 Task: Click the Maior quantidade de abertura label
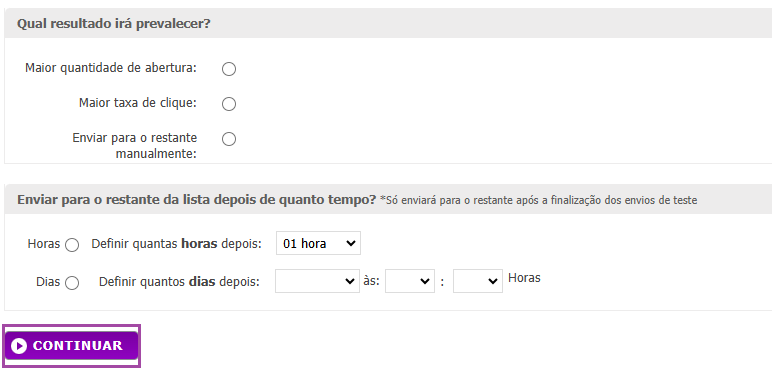pos(111,68)
